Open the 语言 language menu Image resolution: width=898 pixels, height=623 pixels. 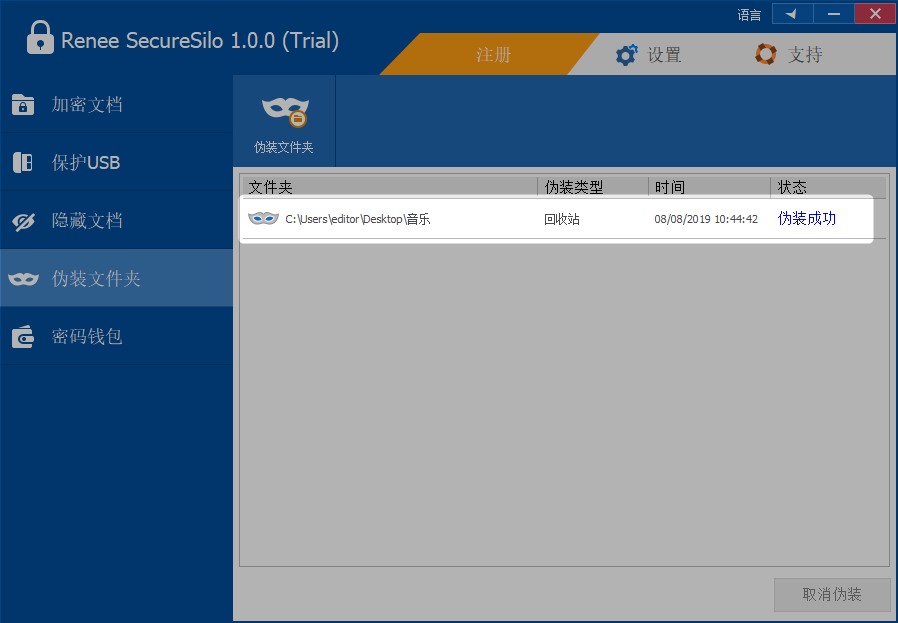pyautogui.click(x=749, y=15)
